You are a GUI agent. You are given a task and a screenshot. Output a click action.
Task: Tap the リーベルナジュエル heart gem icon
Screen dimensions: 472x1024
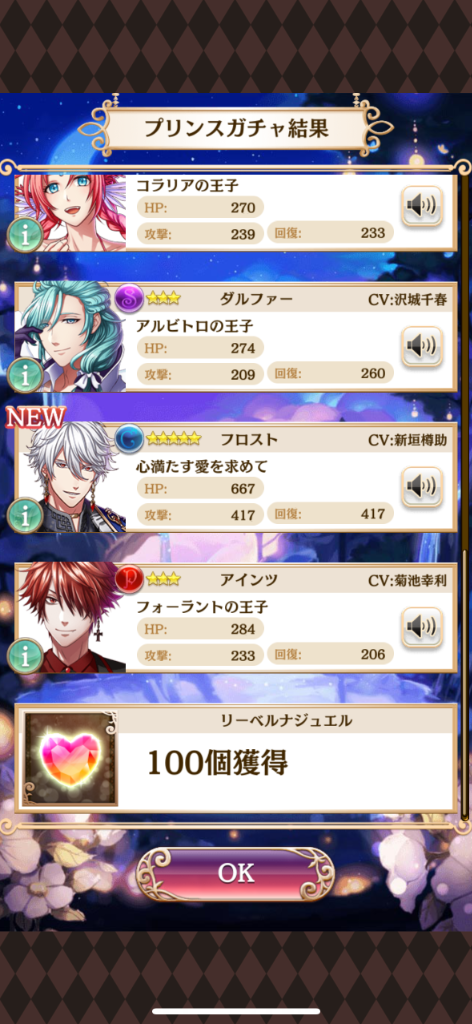(x=71, y=758)
